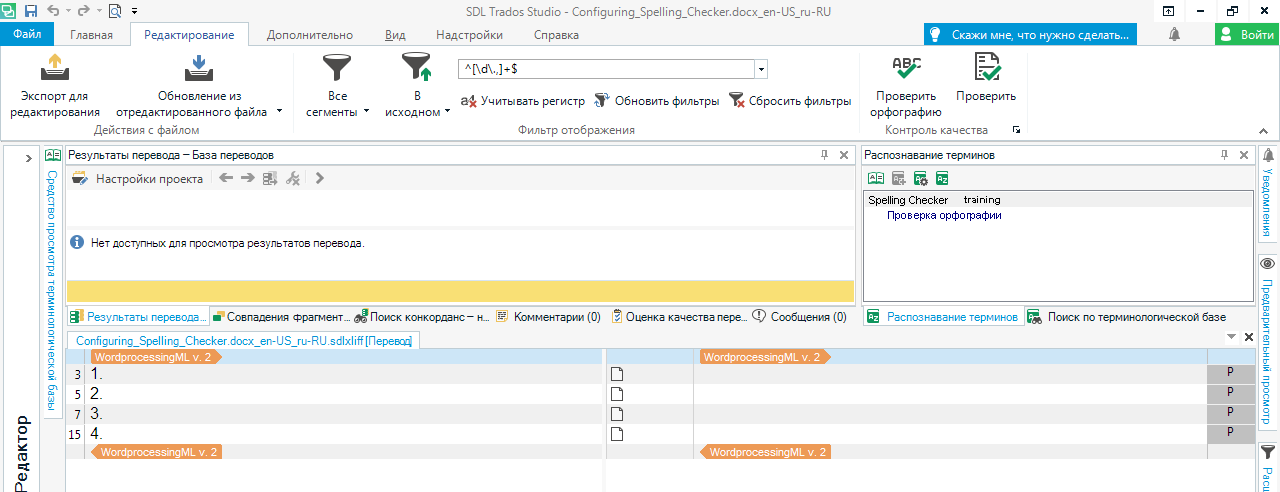Open Настройки проекта in translation results

pos(138,179)
